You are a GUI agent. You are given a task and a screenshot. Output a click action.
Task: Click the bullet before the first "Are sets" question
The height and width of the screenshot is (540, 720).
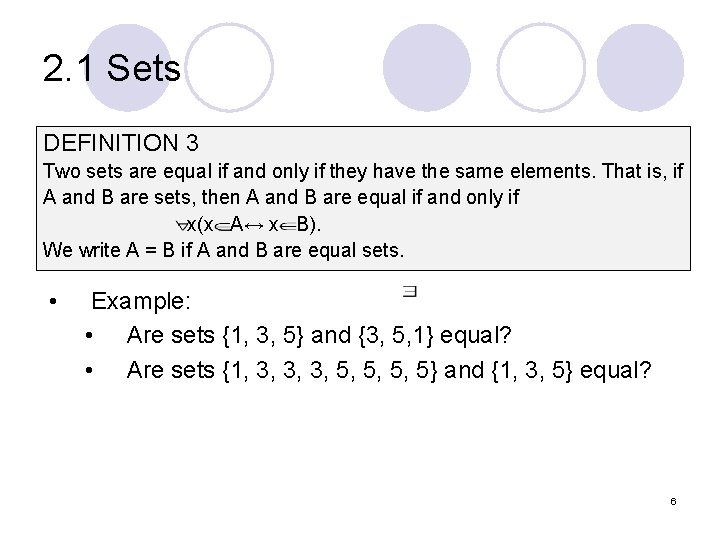tap(91, 336)
